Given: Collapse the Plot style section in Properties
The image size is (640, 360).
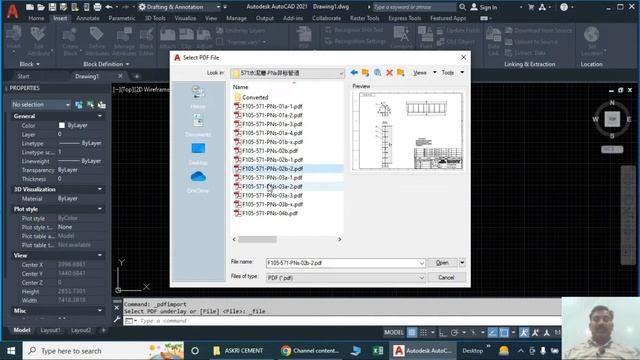Looking at the screenshot, I should (100, 209).
